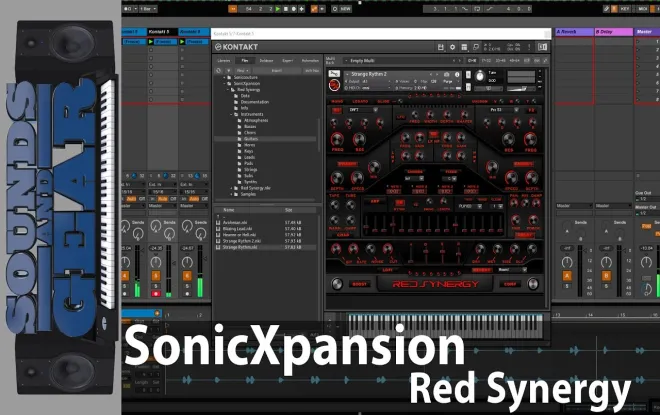The width and height of the screenshot is (660, 415).
Task: Open the Documentation folder
Action: click(x=255, y=102)
